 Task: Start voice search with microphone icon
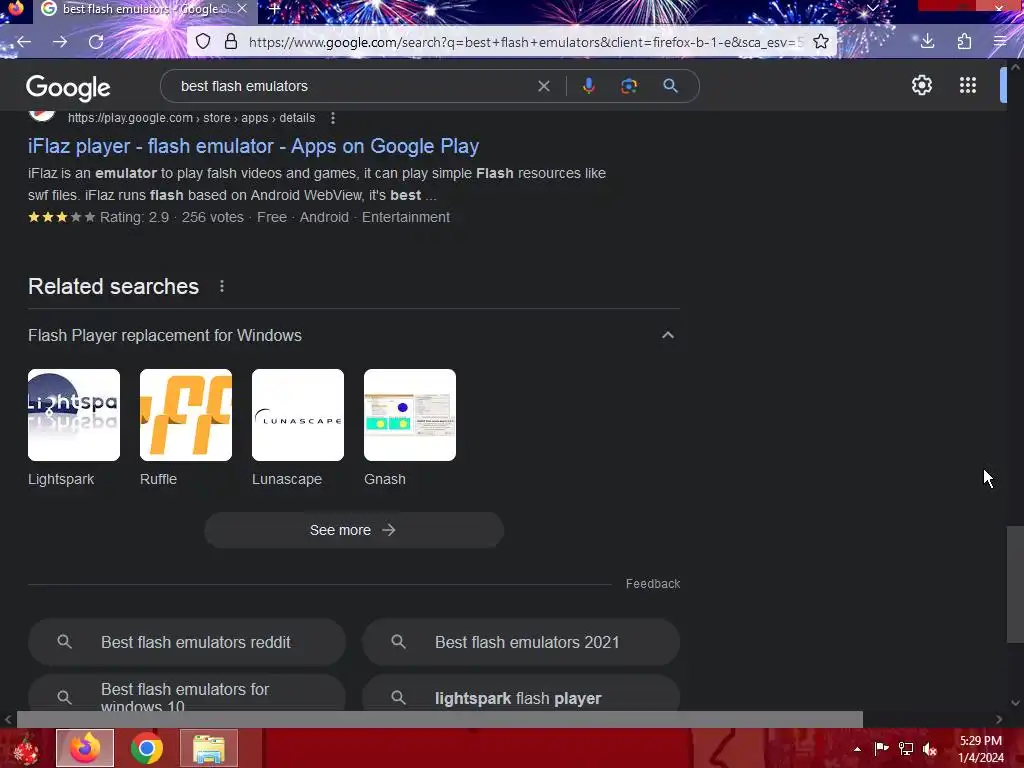(x=588, y=86)
